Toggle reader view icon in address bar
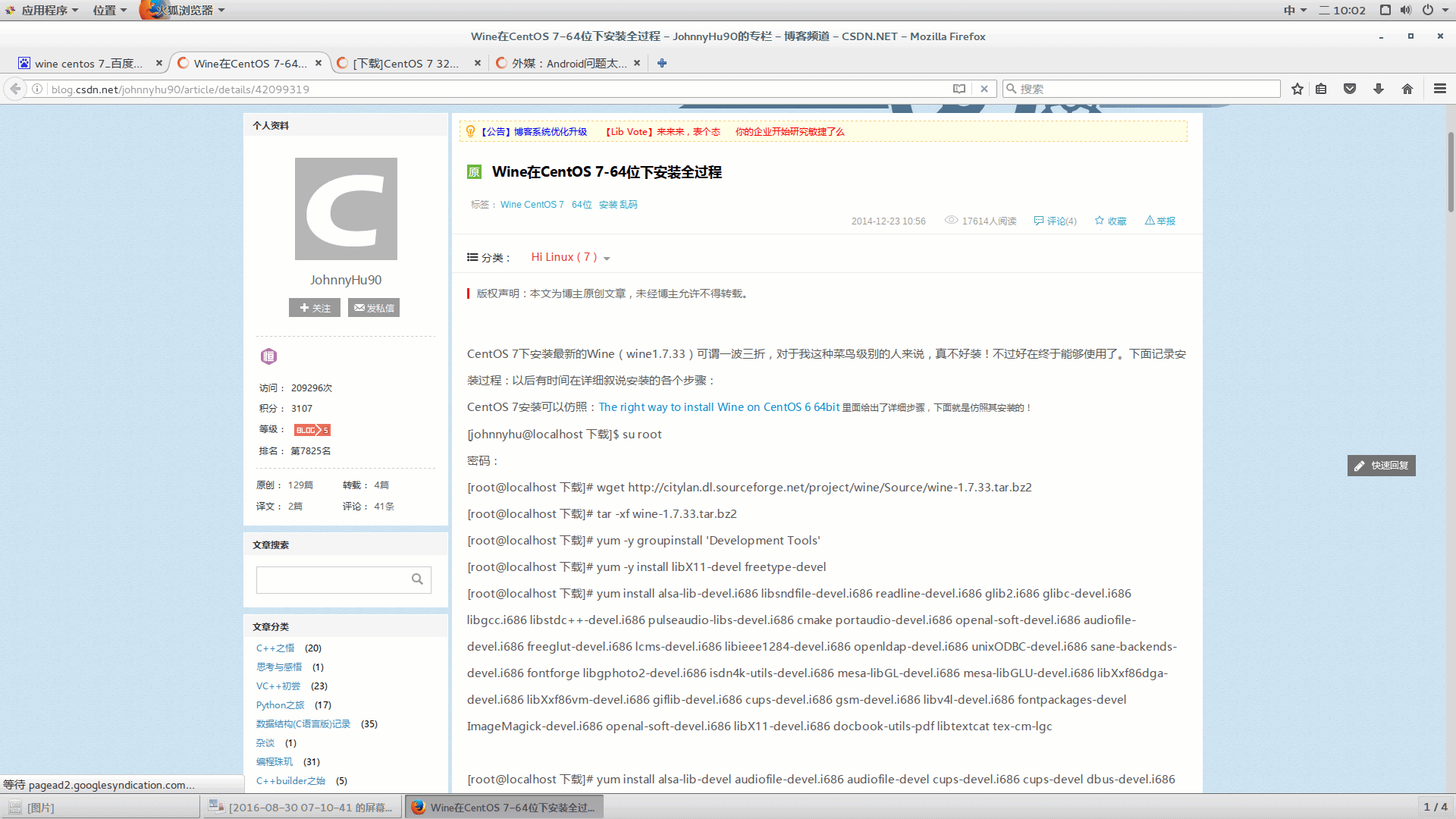Image resolution: width=1456 pixels, height=819 pixels. (959, 89)
